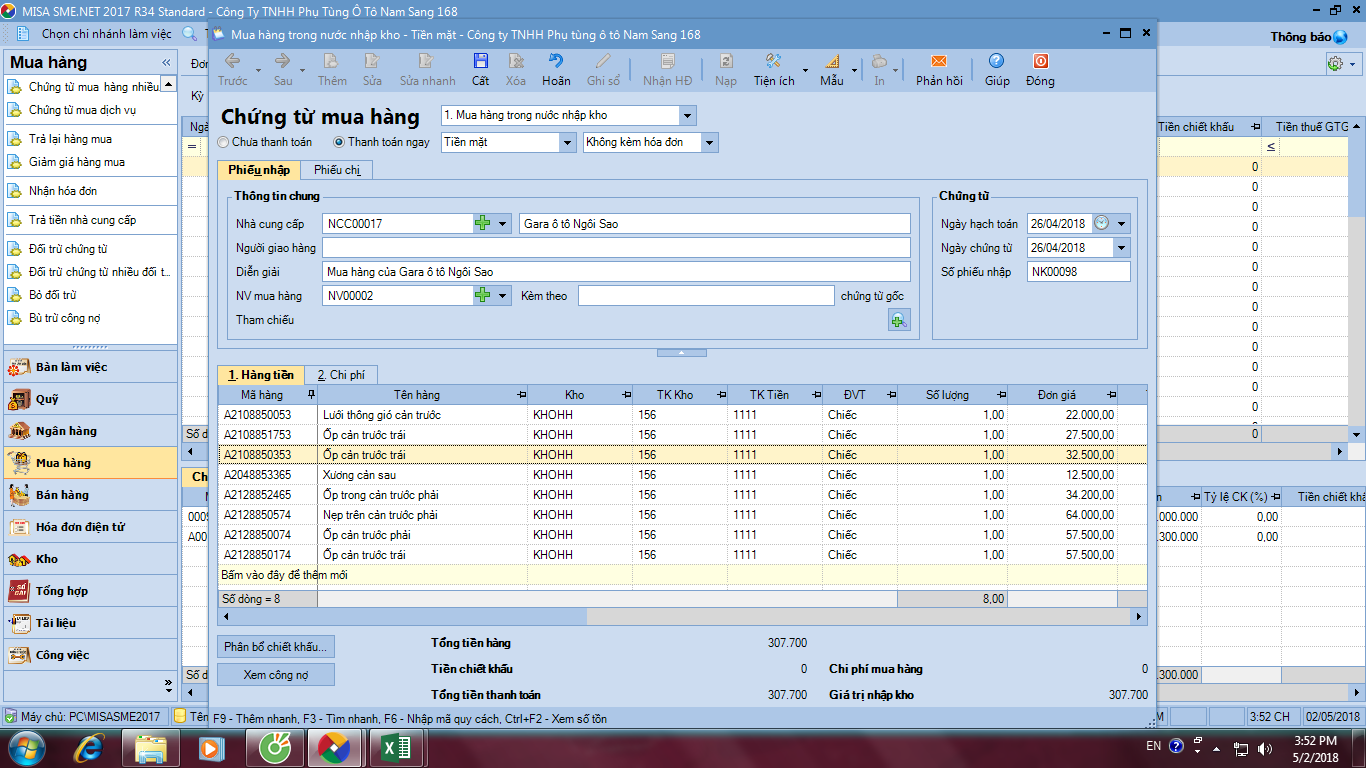Click Số phiếu nhập NK00098 field
Screen dimensions: 1366x768
pos(1078,272)
